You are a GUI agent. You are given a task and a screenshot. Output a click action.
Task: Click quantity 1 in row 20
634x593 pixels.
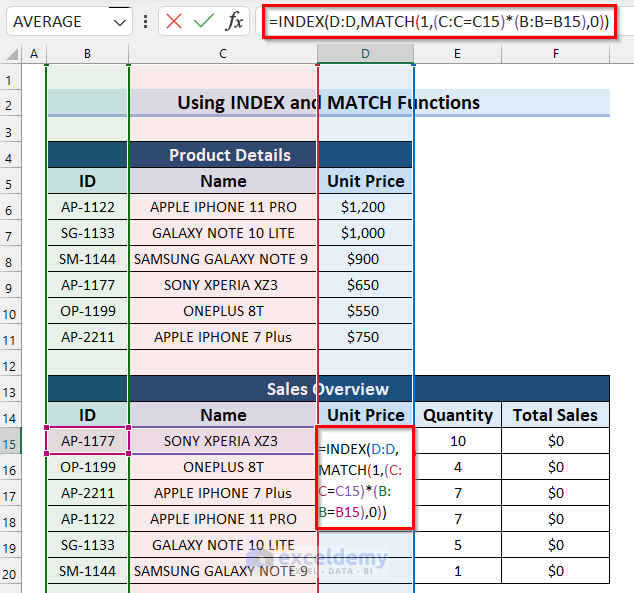point(458,571)
